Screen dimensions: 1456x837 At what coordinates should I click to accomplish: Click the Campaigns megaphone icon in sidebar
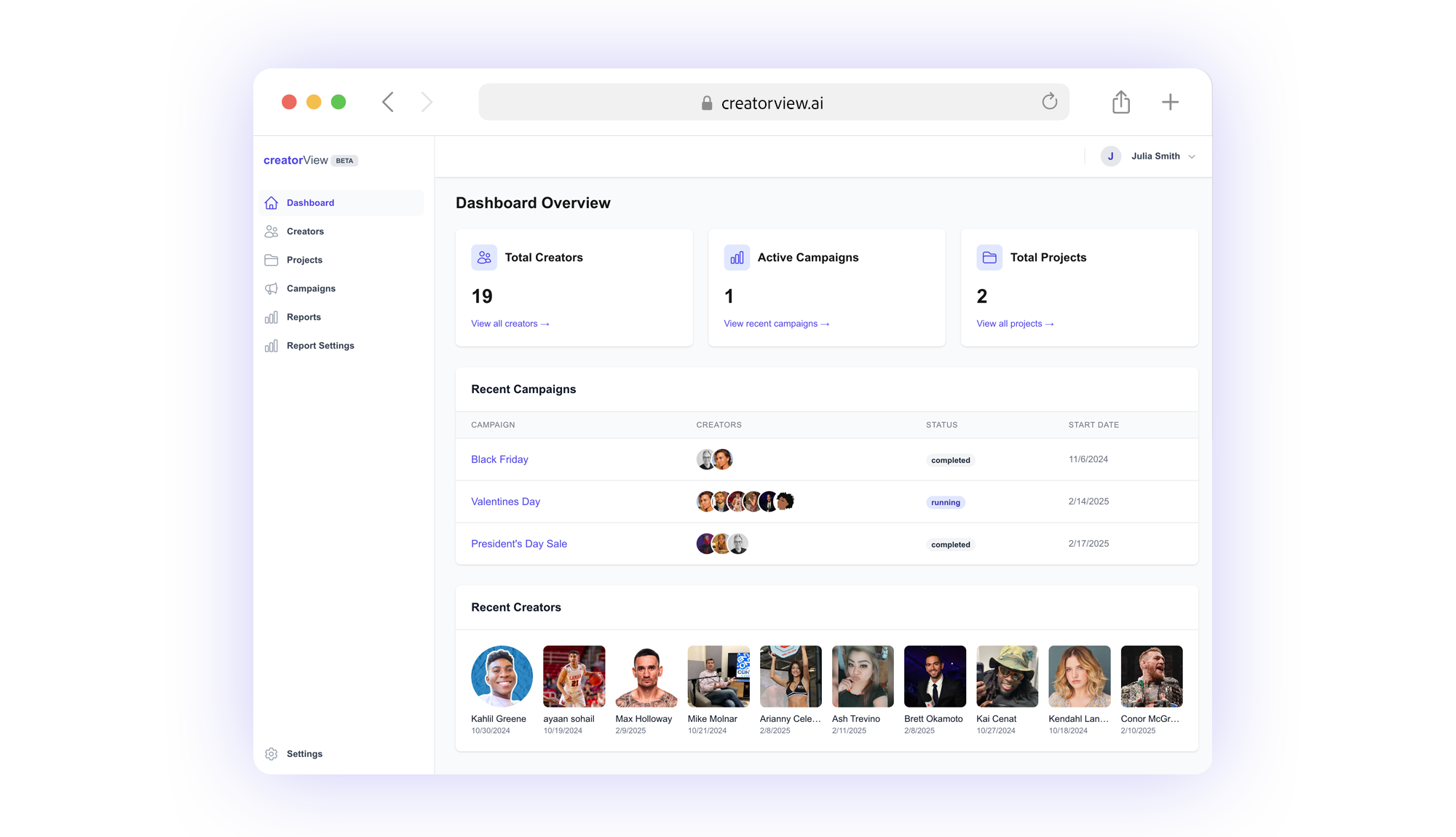(x=272, y=289)
